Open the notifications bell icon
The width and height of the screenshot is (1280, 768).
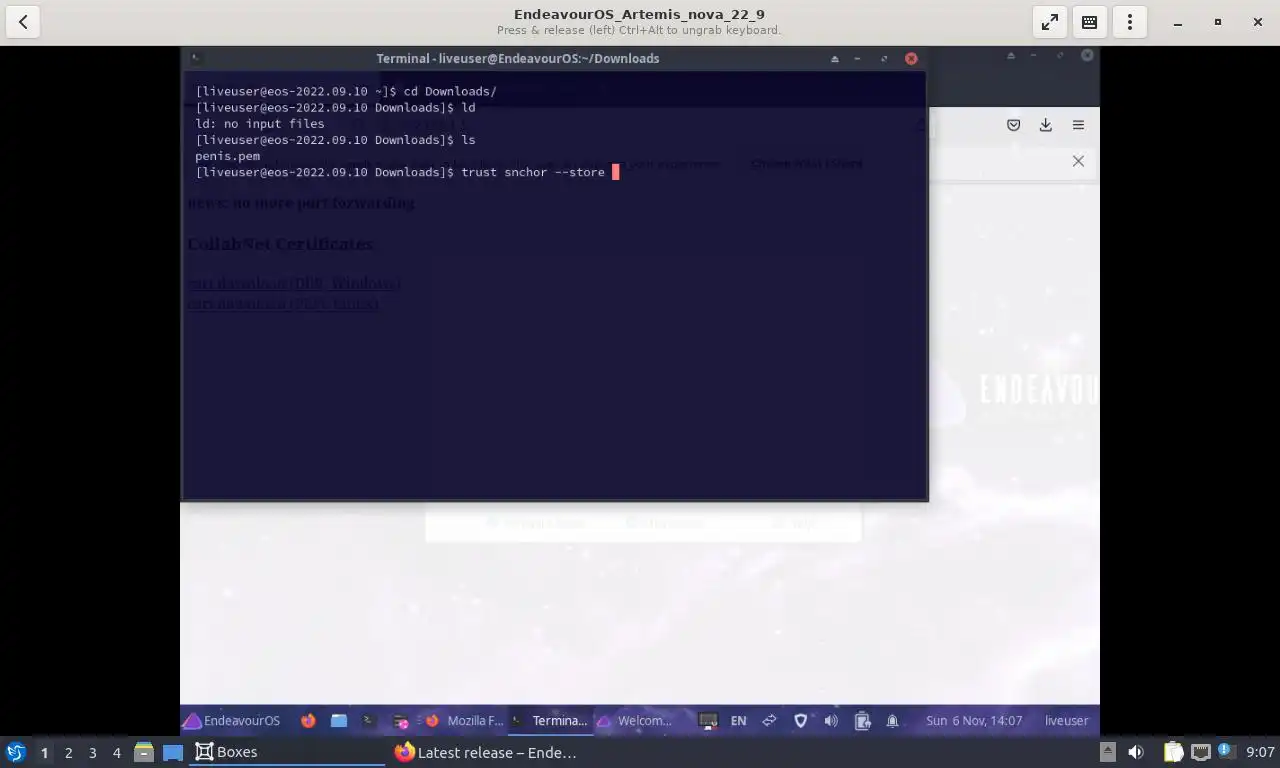[x=892, y=720]
